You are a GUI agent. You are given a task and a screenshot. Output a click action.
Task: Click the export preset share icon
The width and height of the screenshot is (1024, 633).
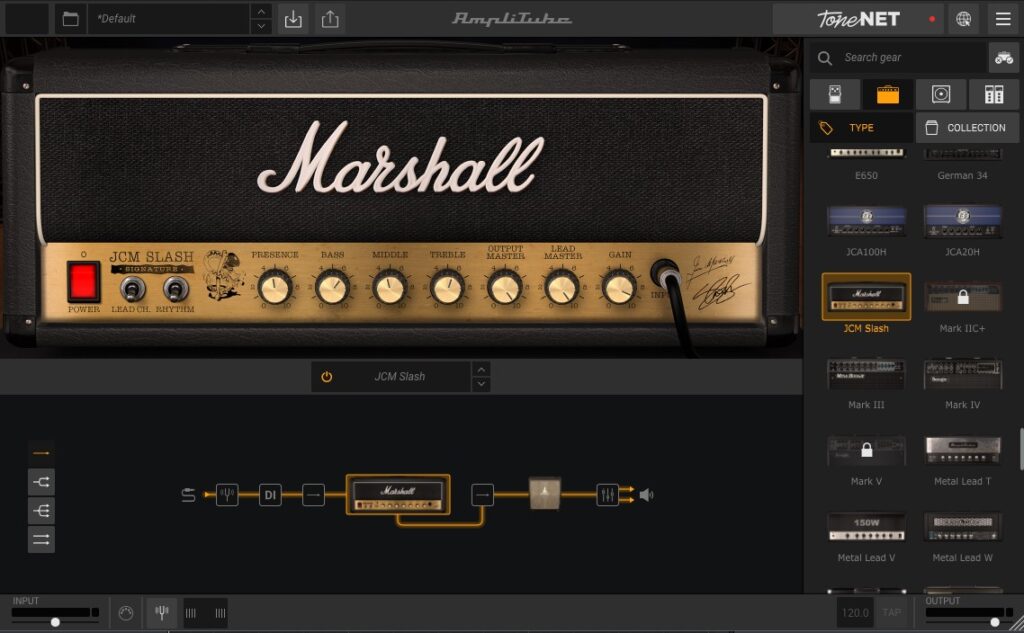point(330,19)
